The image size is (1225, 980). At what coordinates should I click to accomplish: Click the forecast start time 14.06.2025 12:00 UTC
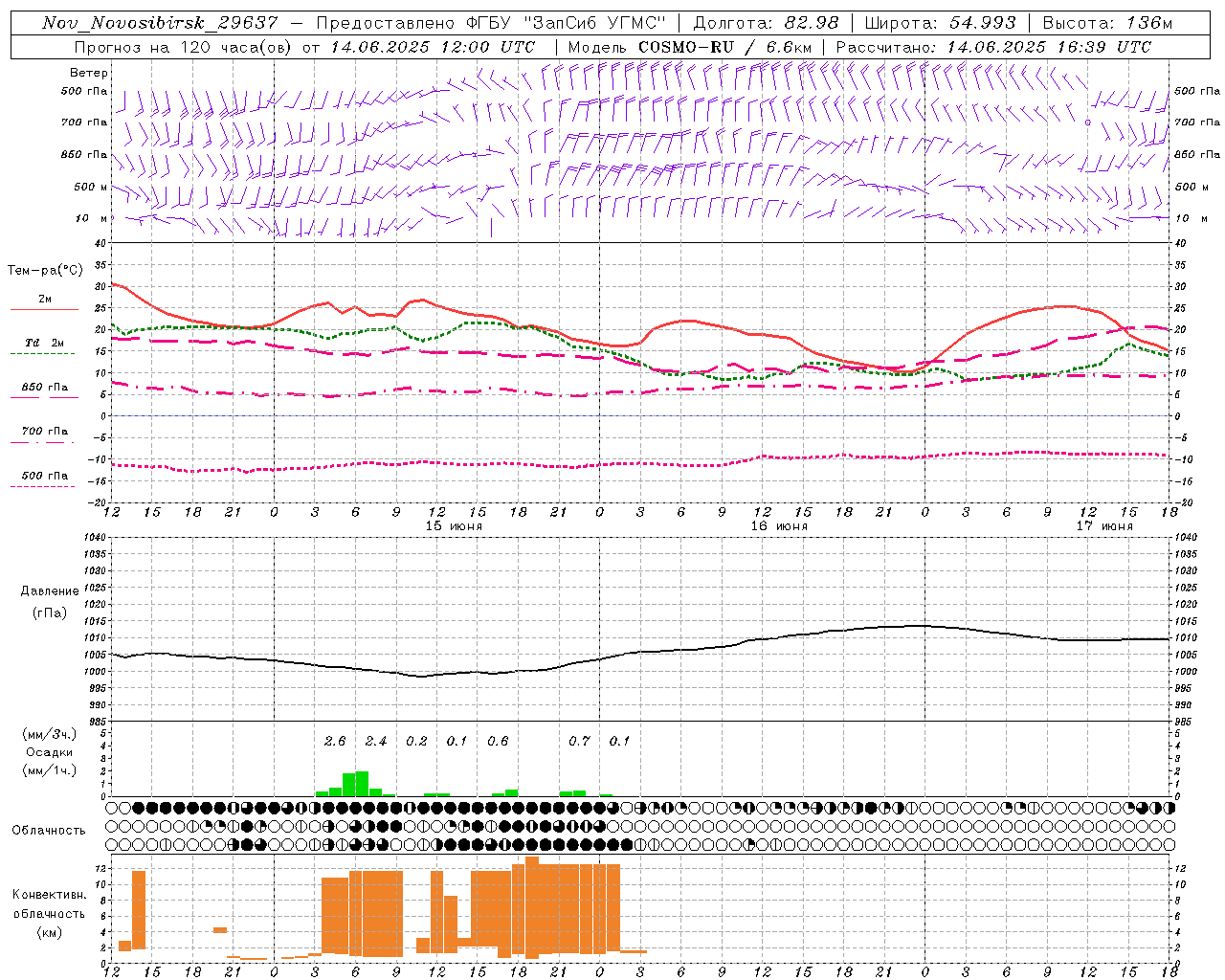(x=433, y=47)
